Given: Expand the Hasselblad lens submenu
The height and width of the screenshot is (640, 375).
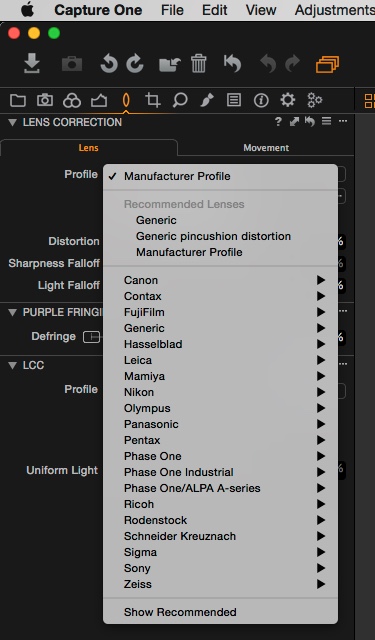Looking at the screenshot, I should [220, 344].
